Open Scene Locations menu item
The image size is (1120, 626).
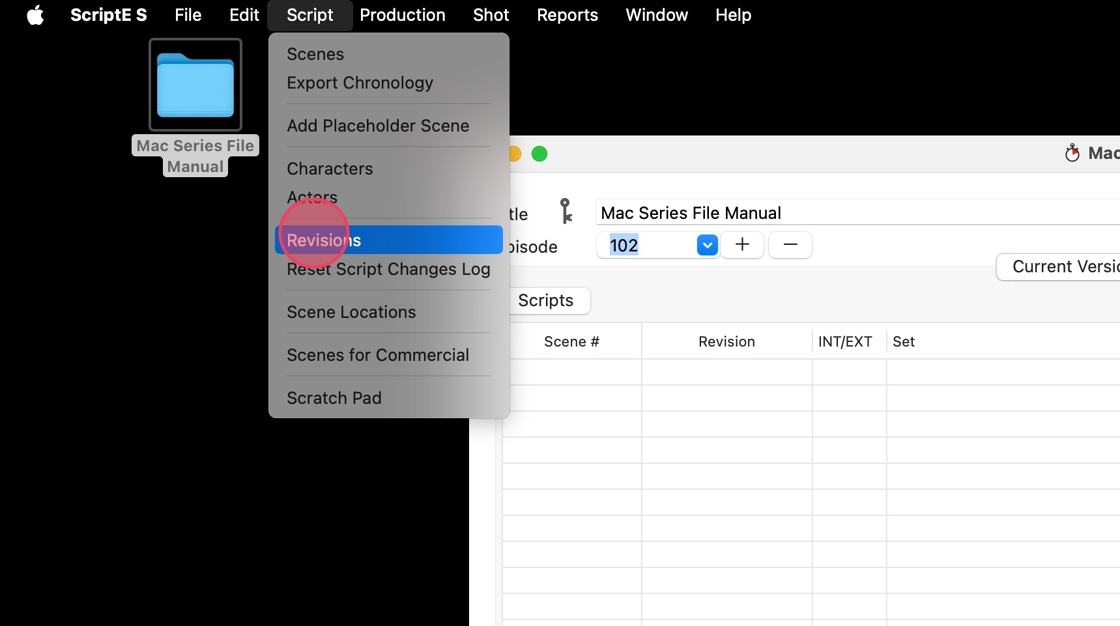click(389, 312)
